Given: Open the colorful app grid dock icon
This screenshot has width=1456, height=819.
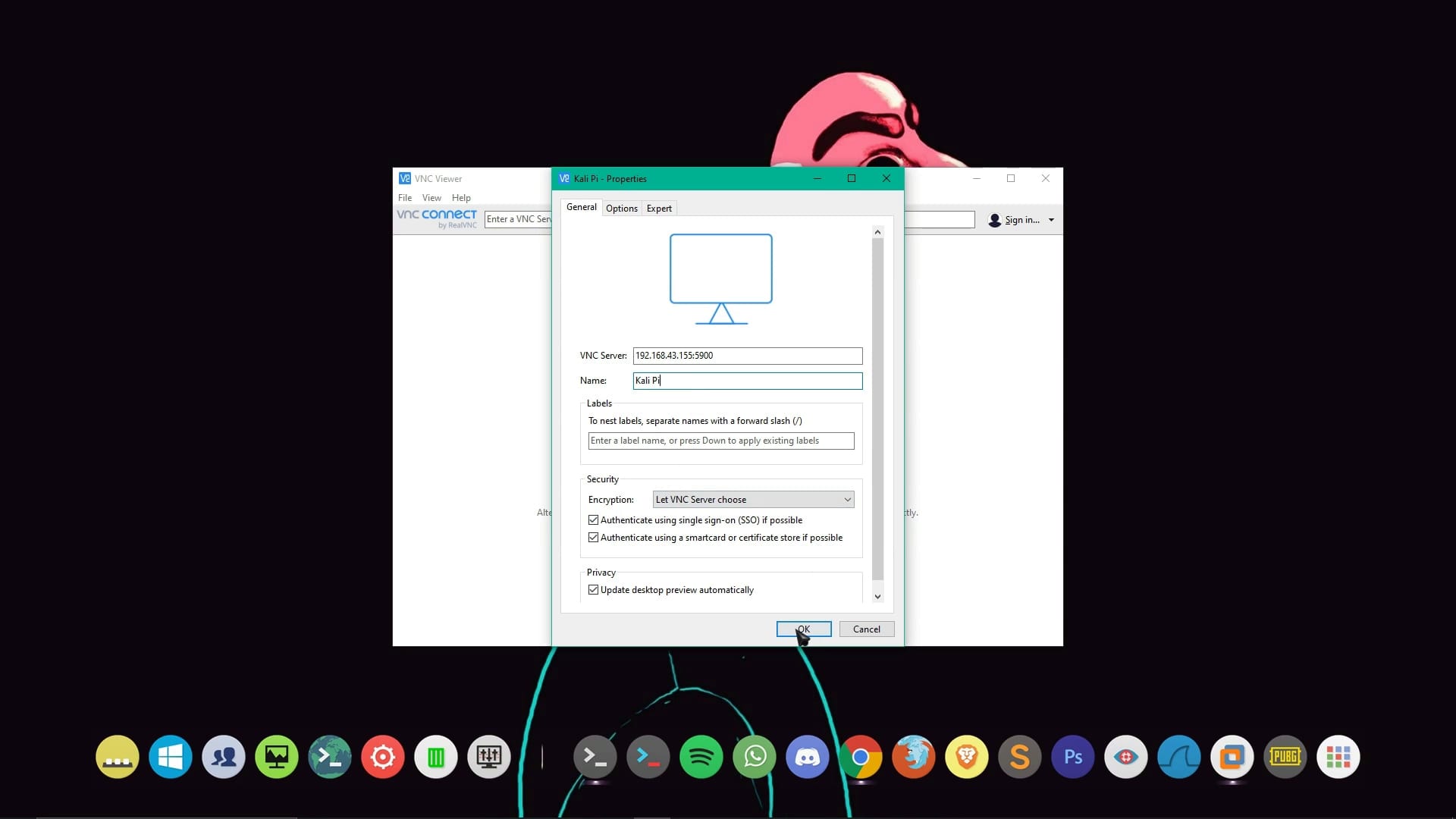Looking at the screenshot, I should [x=1338, y=757].
